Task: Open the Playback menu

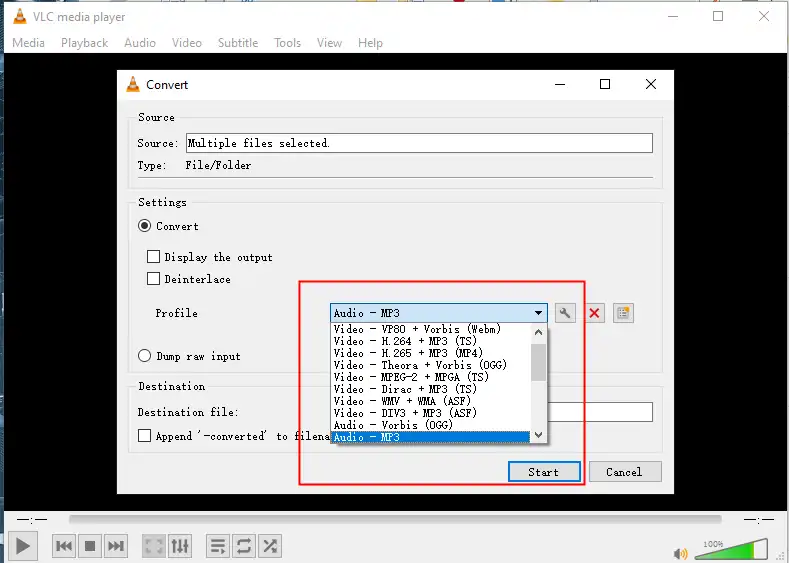Action: click(x=85, y=43)
